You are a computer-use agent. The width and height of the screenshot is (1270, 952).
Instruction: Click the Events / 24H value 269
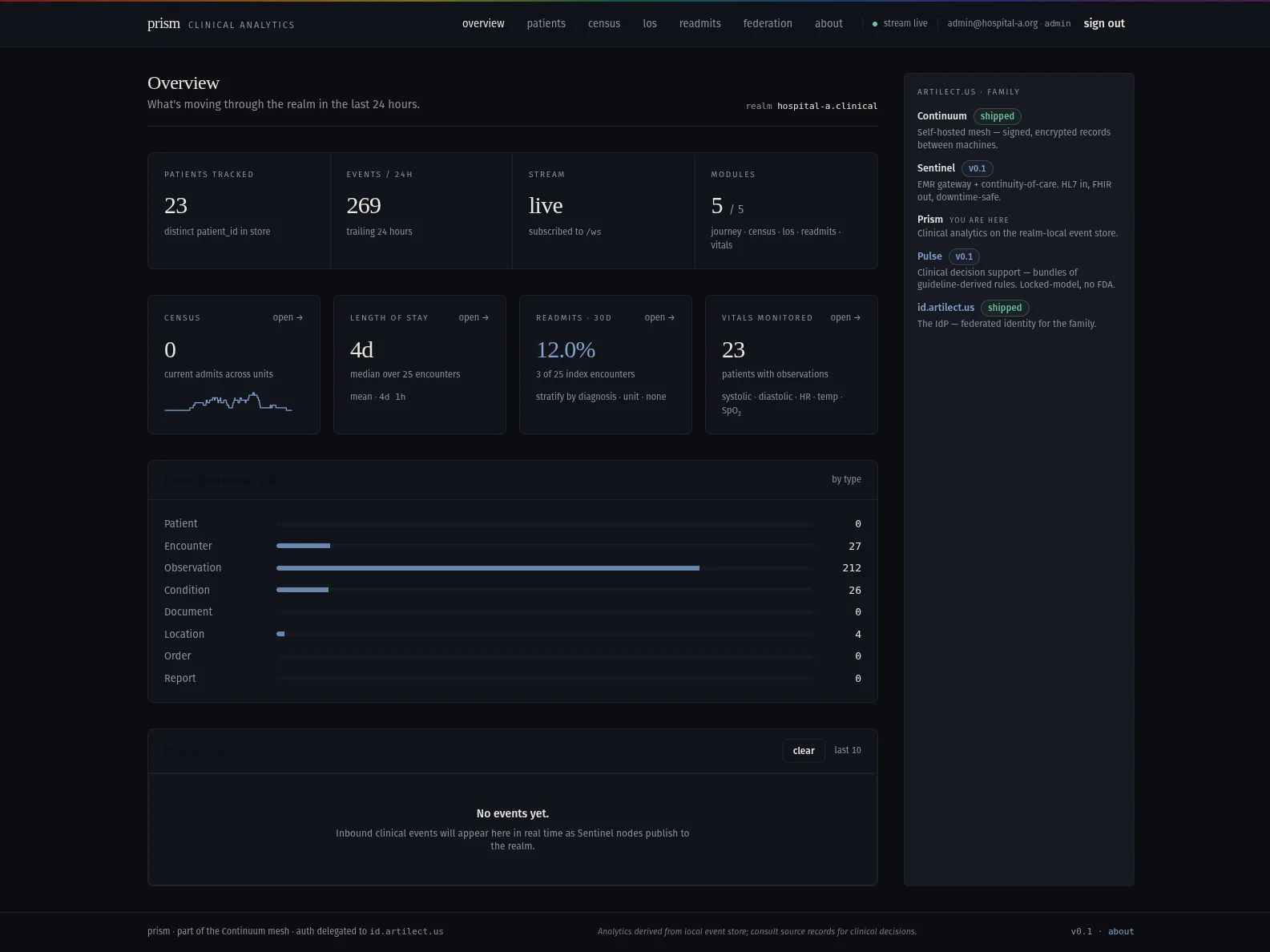click(x=364, y=205)
